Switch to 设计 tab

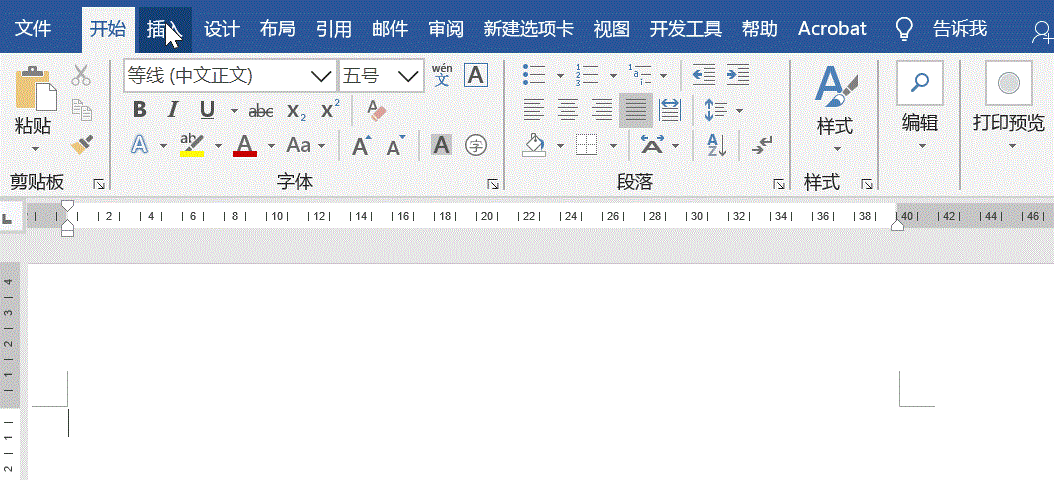221,29
